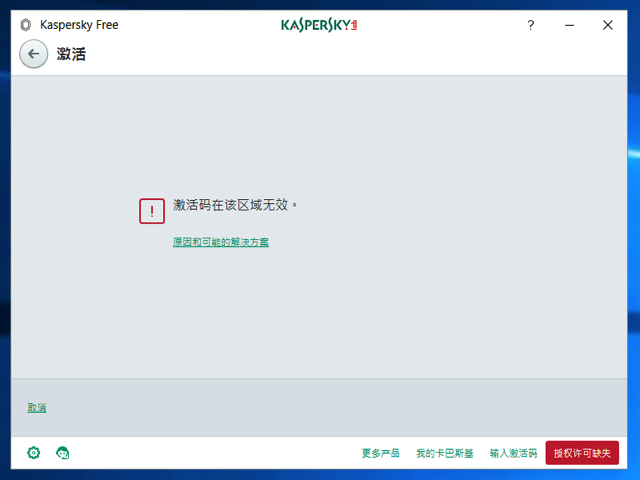Click the 激活 page heading
Screen dimensions: 640x480
(71, 54)
